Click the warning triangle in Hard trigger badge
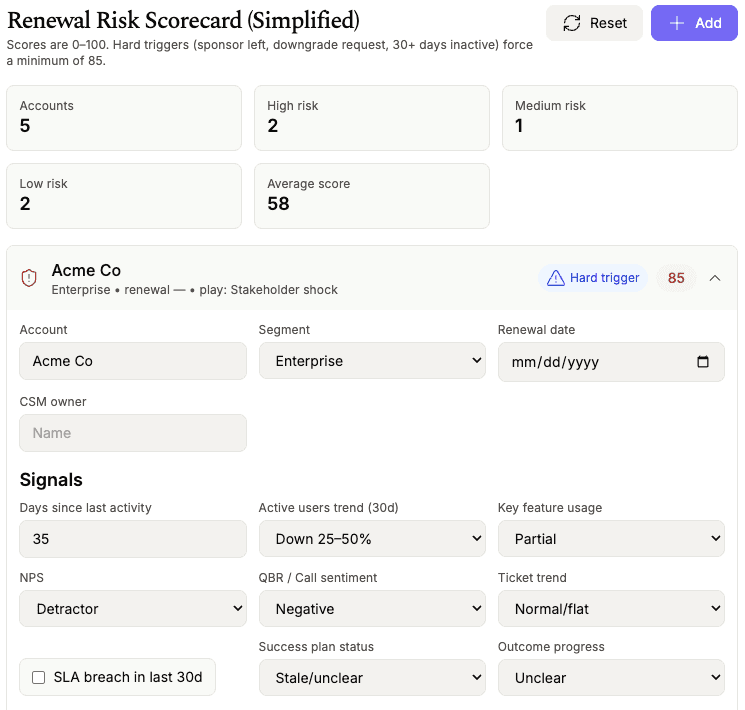 point(556,278)
